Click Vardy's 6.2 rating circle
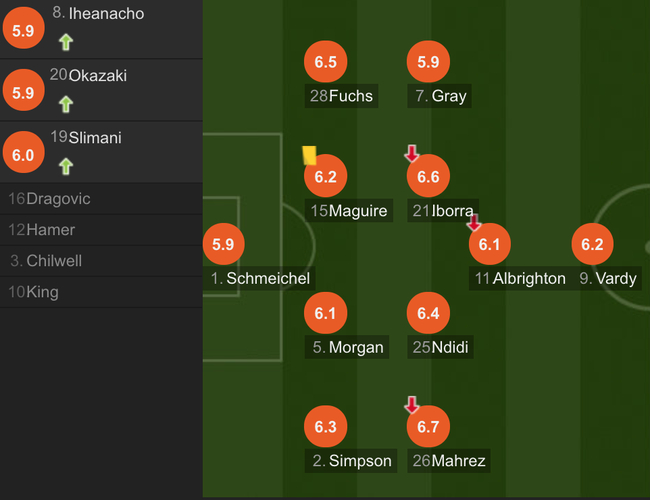The width and height of the screenshot is (650, 500). 592,244
